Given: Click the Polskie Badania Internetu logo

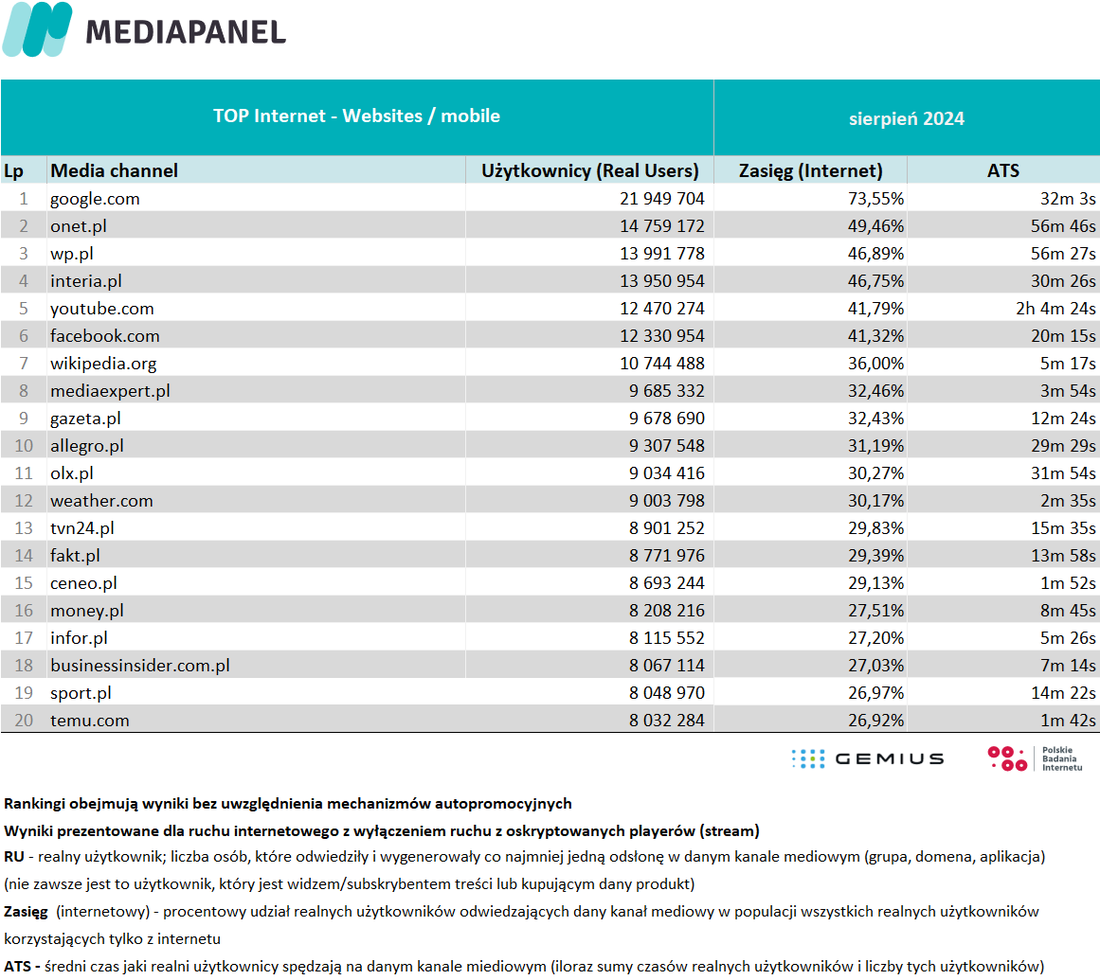Looking at the screenshot, I should pyautogui.click(x=1035, y=758).
